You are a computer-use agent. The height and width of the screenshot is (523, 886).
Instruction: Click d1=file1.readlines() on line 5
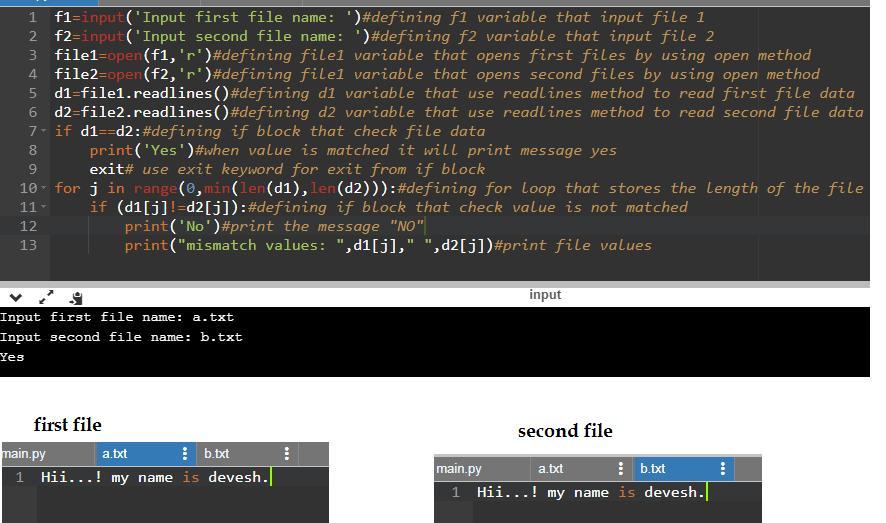[x=142, y=93]
